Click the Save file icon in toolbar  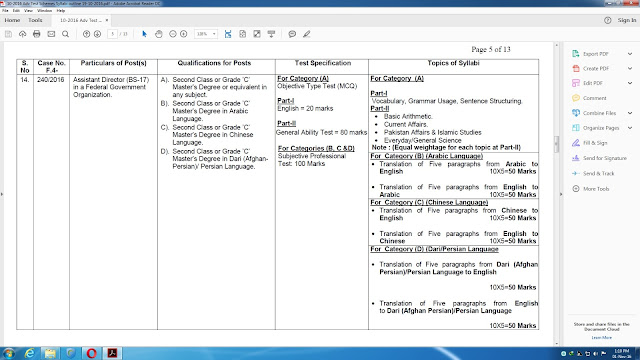coord(8,34)
